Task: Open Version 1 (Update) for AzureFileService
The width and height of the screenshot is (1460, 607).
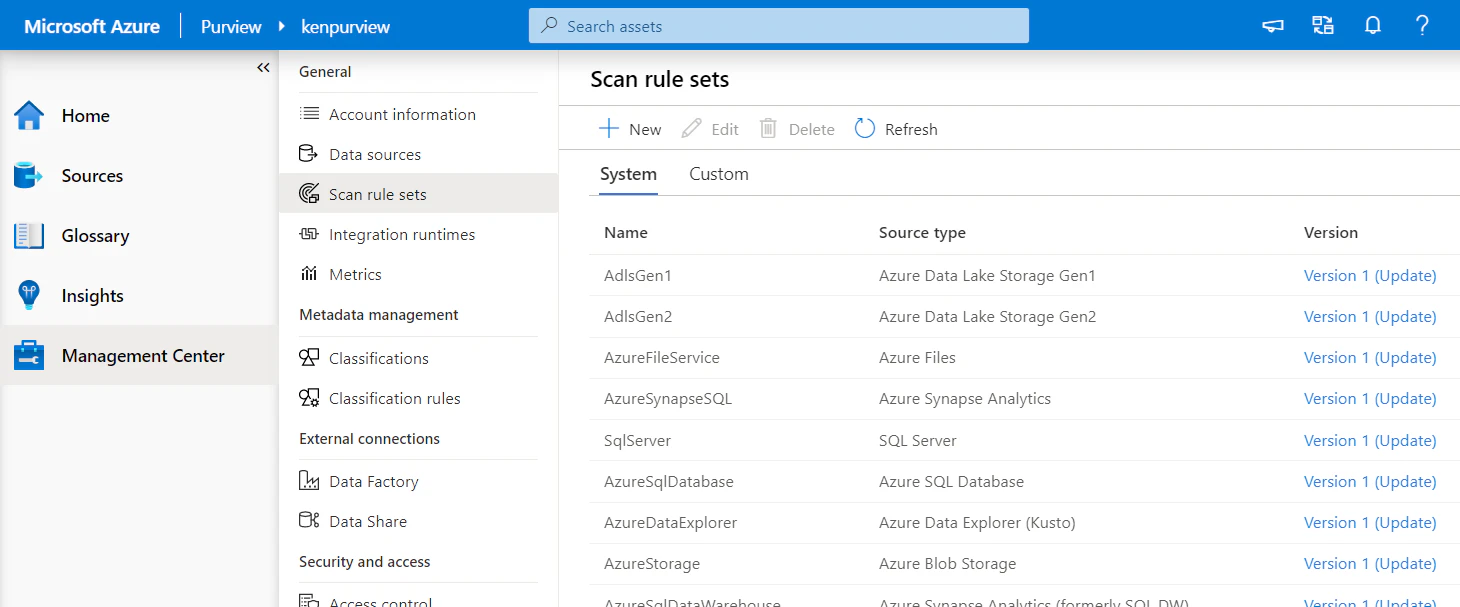Action: pos(1370,357)
